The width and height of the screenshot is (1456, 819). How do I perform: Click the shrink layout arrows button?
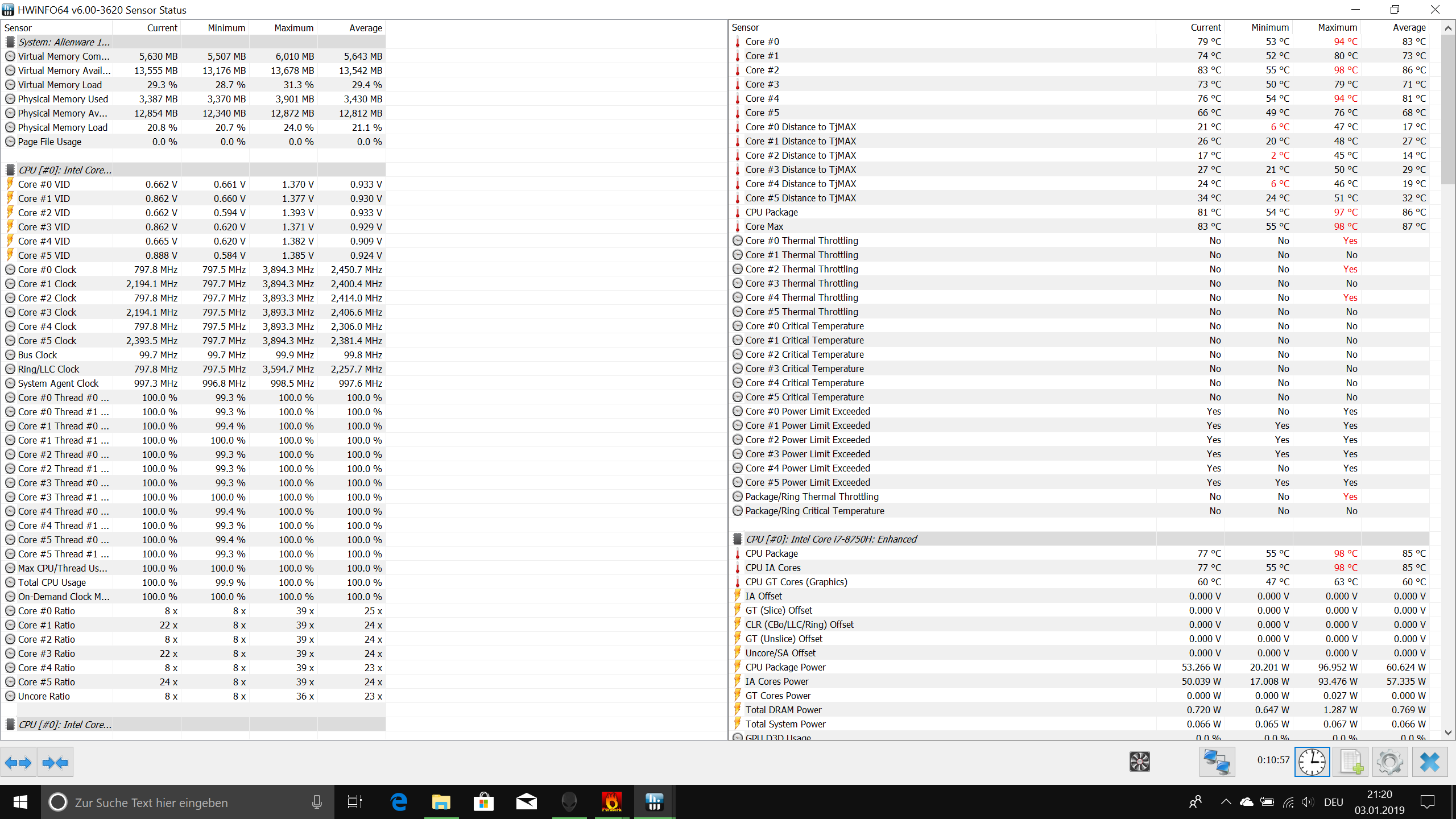pos(55,762)
